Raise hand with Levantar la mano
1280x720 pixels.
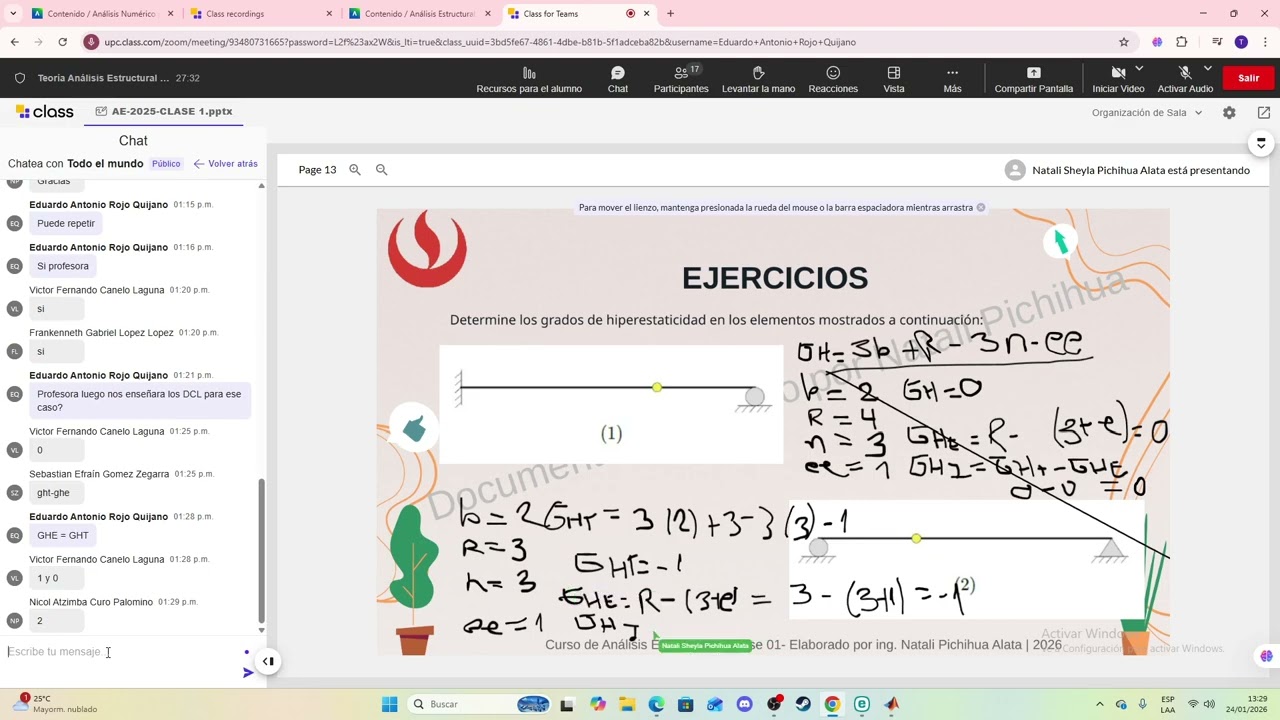[758, 80]
